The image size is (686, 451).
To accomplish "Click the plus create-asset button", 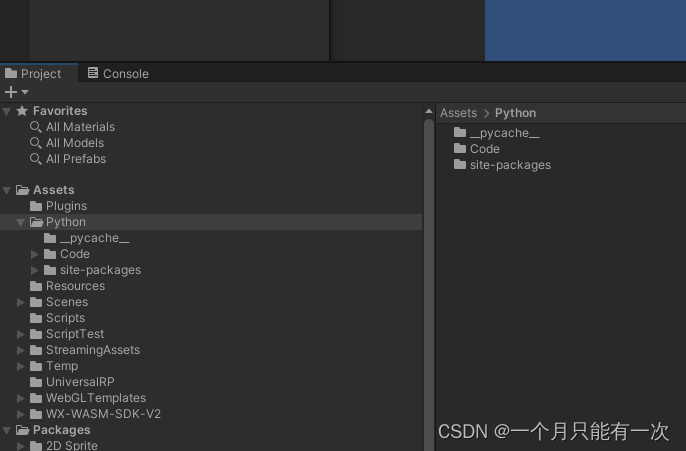I will [x=10, y=92].
